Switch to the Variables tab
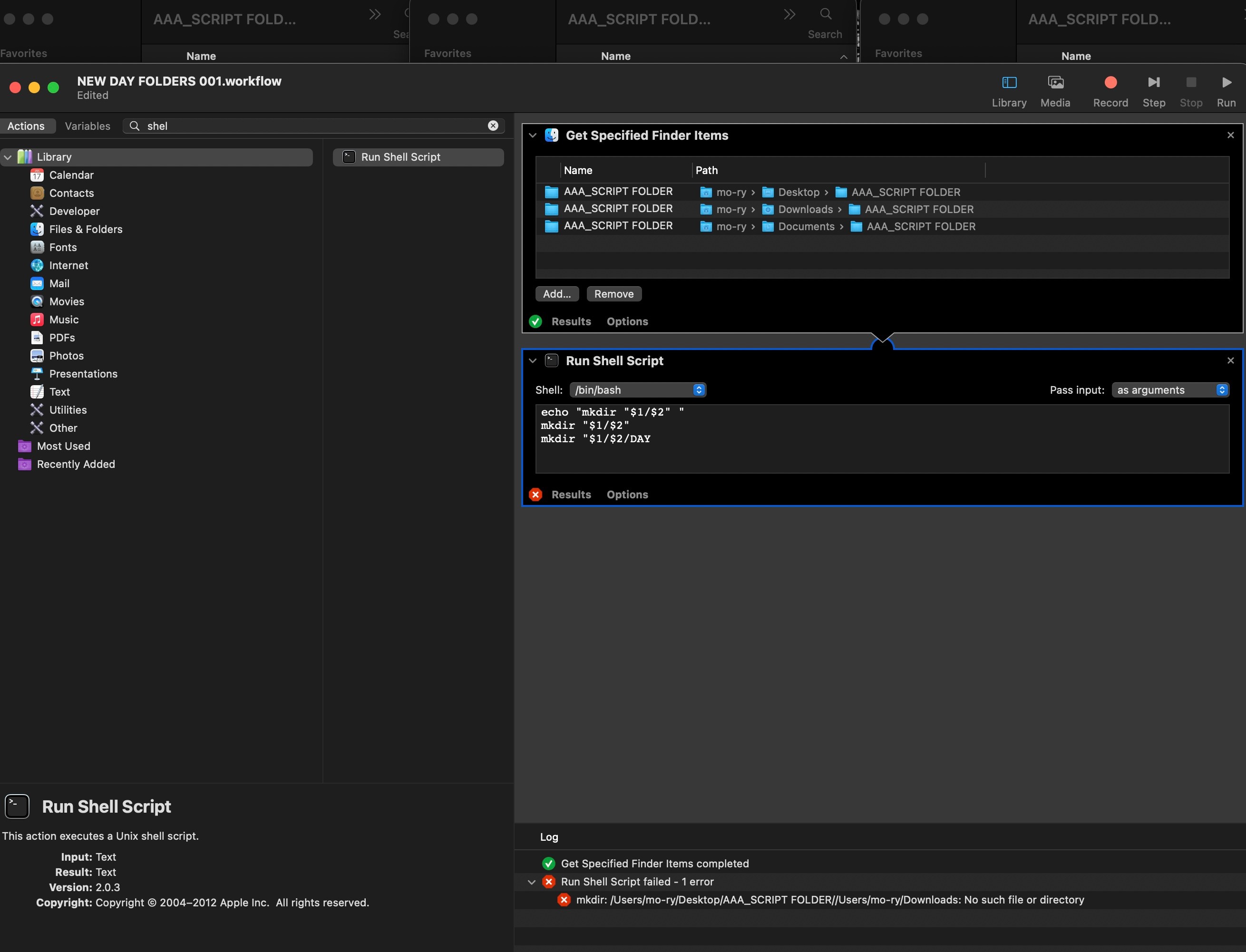The image size is (1246, 952). pos(87,126)
